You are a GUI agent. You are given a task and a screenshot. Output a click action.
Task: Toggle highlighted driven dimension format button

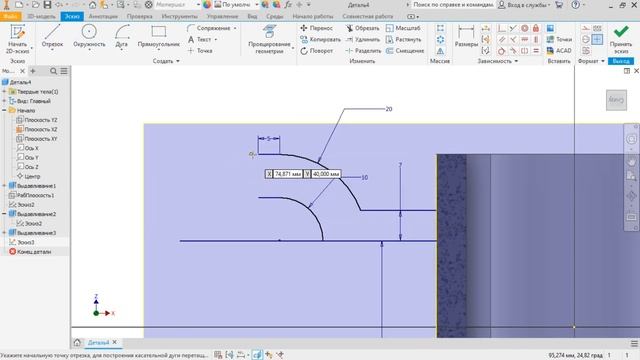597,40
